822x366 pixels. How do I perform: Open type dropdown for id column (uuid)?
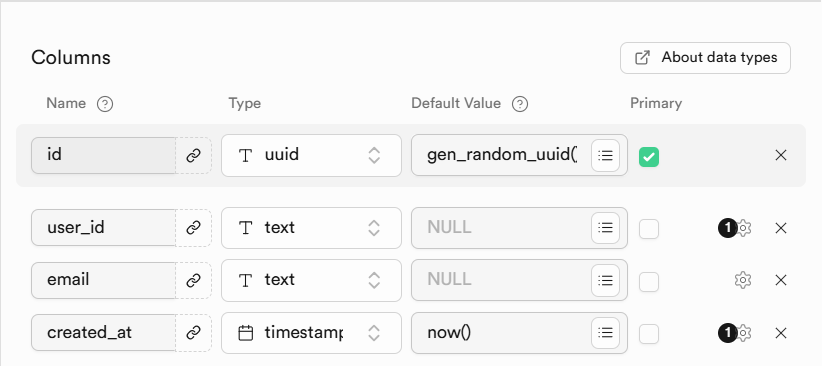click(311, 155)
